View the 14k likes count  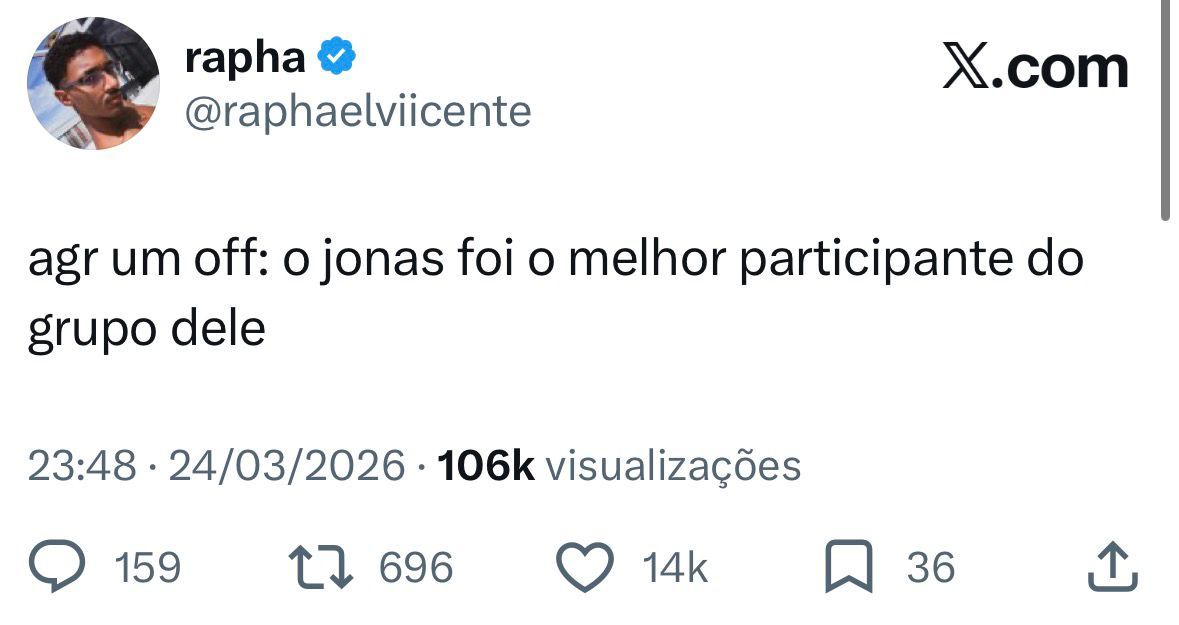(675, 566)
